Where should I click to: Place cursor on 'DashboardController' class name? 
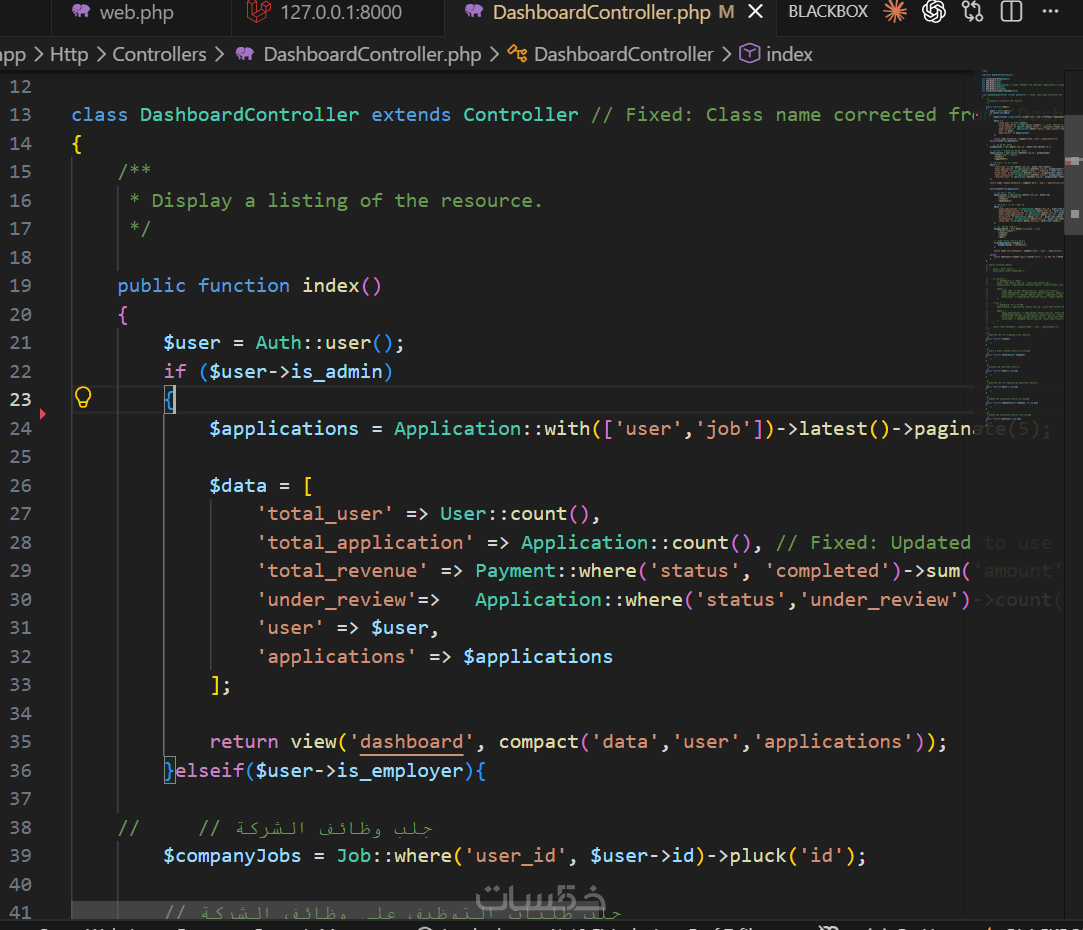click(249, 115)
